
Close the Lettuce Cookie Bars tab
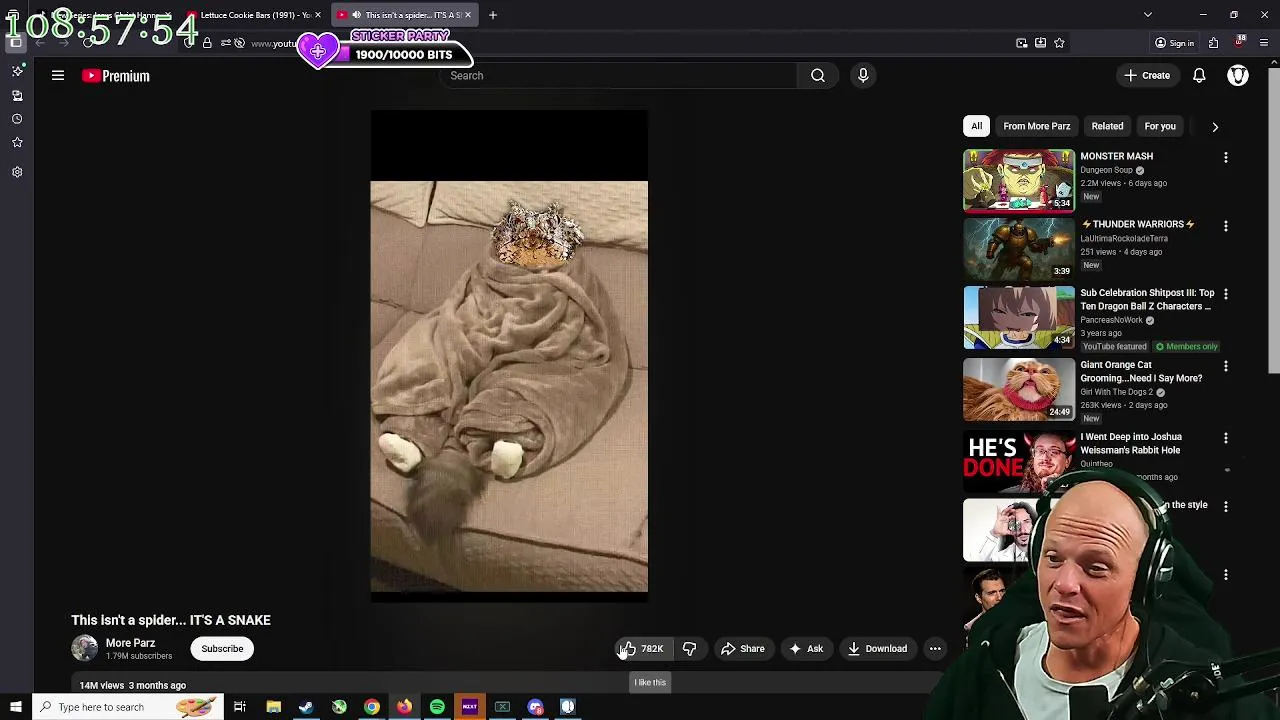pyautogui.click(x=318, y=15)
